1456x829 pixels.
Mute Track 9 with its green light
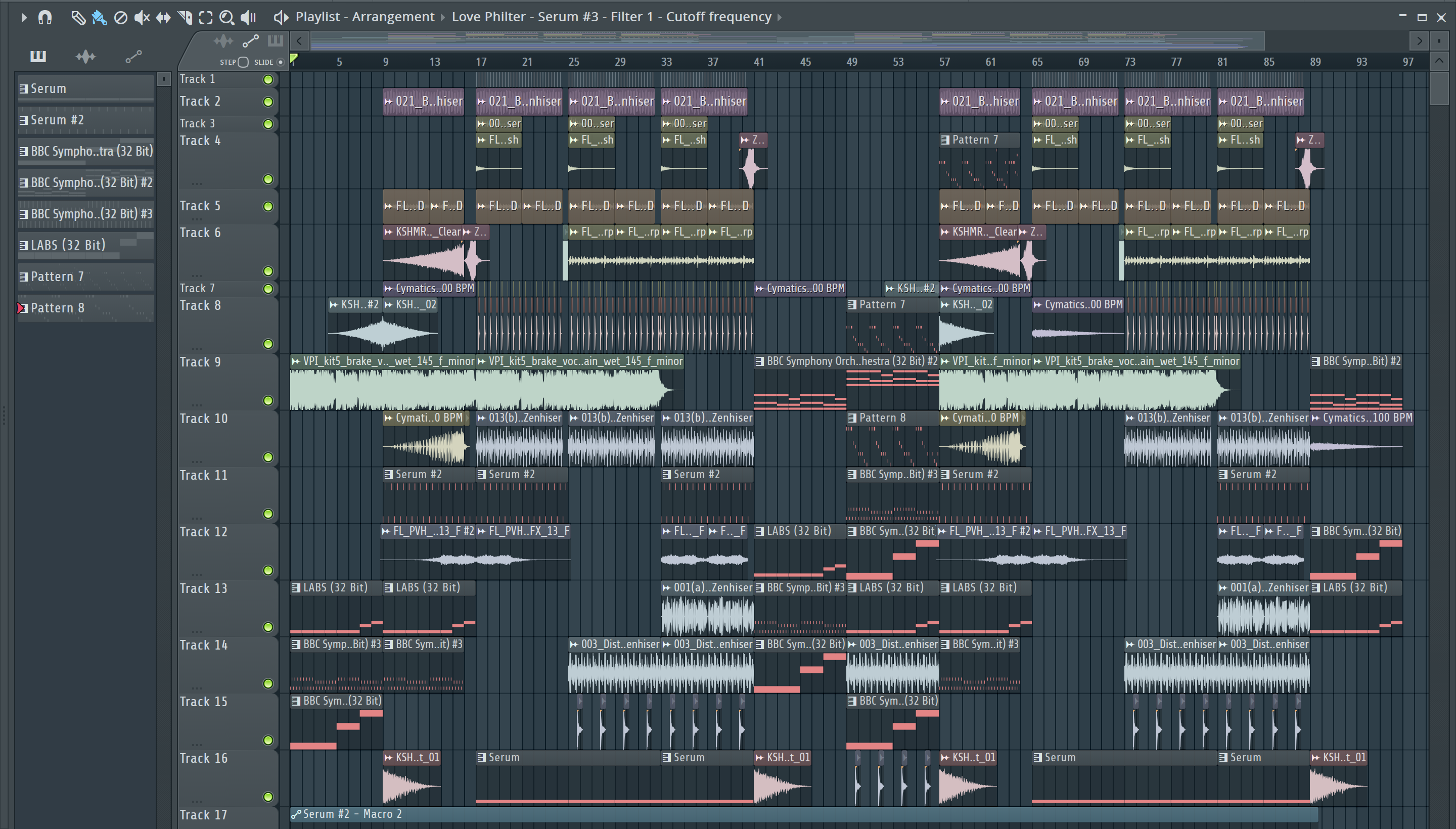click(x=267, y=401)
